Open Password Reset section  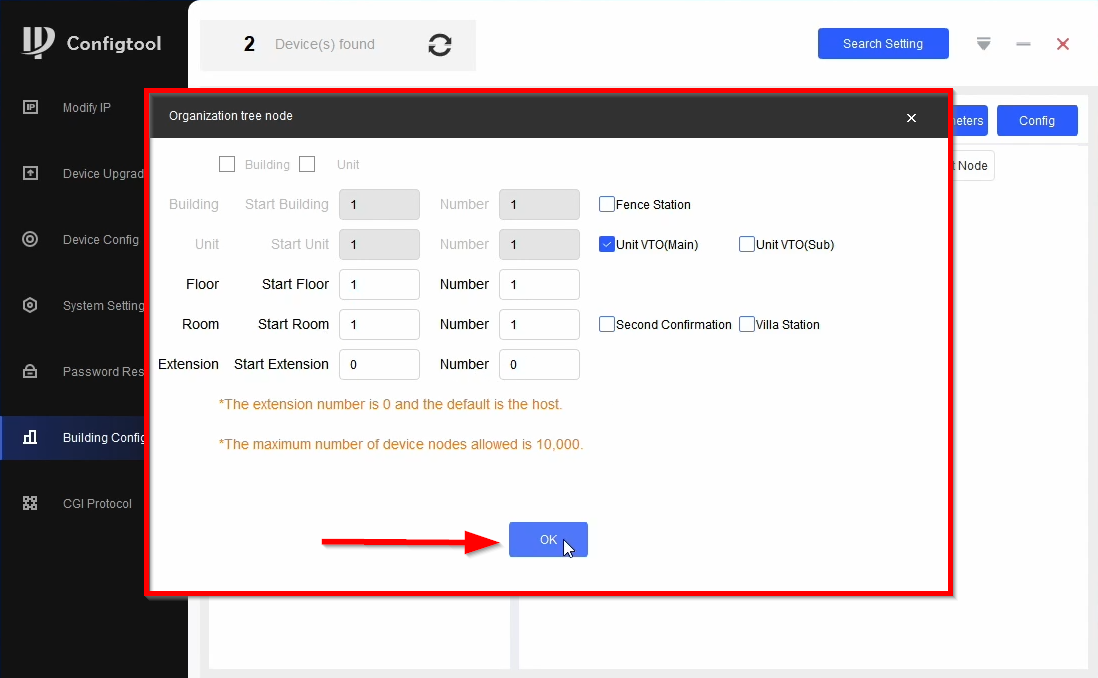(103, 371)
